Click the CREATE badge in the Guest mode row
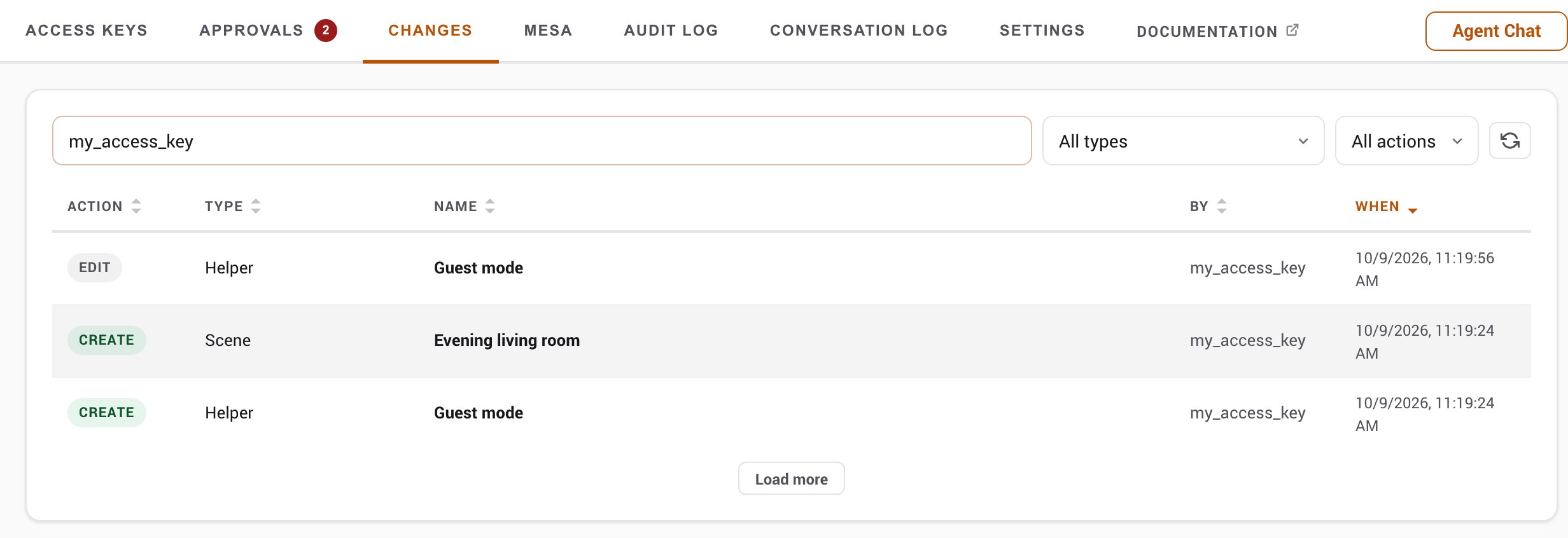The image size is (1568, 538). tap(107, 413)
